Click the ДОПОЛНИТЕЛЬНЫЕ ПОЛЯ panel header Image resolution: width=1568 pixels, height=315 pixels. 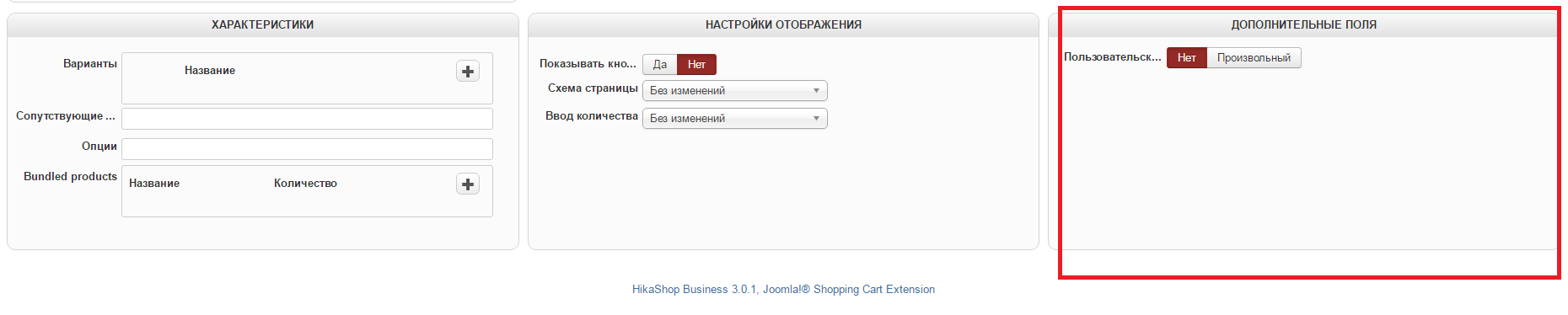tap(1303, 24)
